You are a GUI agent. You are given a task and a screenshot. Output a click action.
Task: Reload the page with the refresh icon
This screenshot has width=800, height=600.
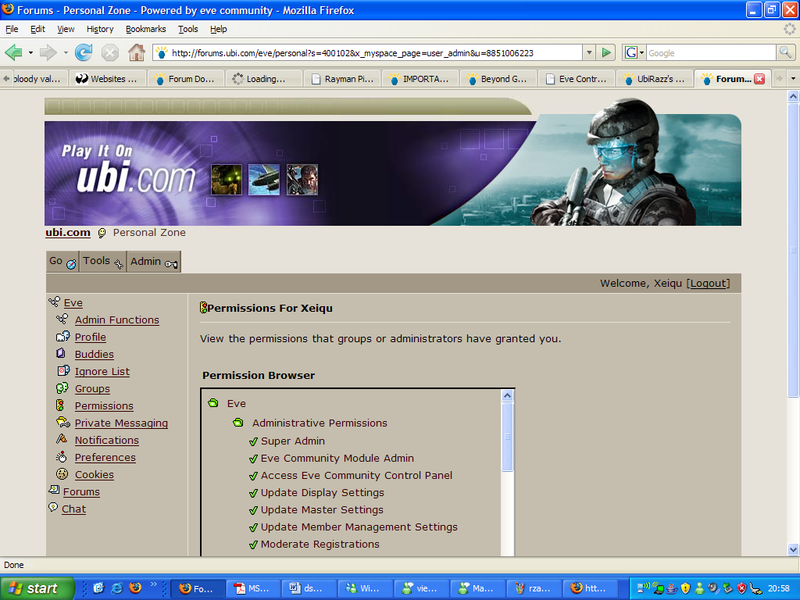point(83,52)
